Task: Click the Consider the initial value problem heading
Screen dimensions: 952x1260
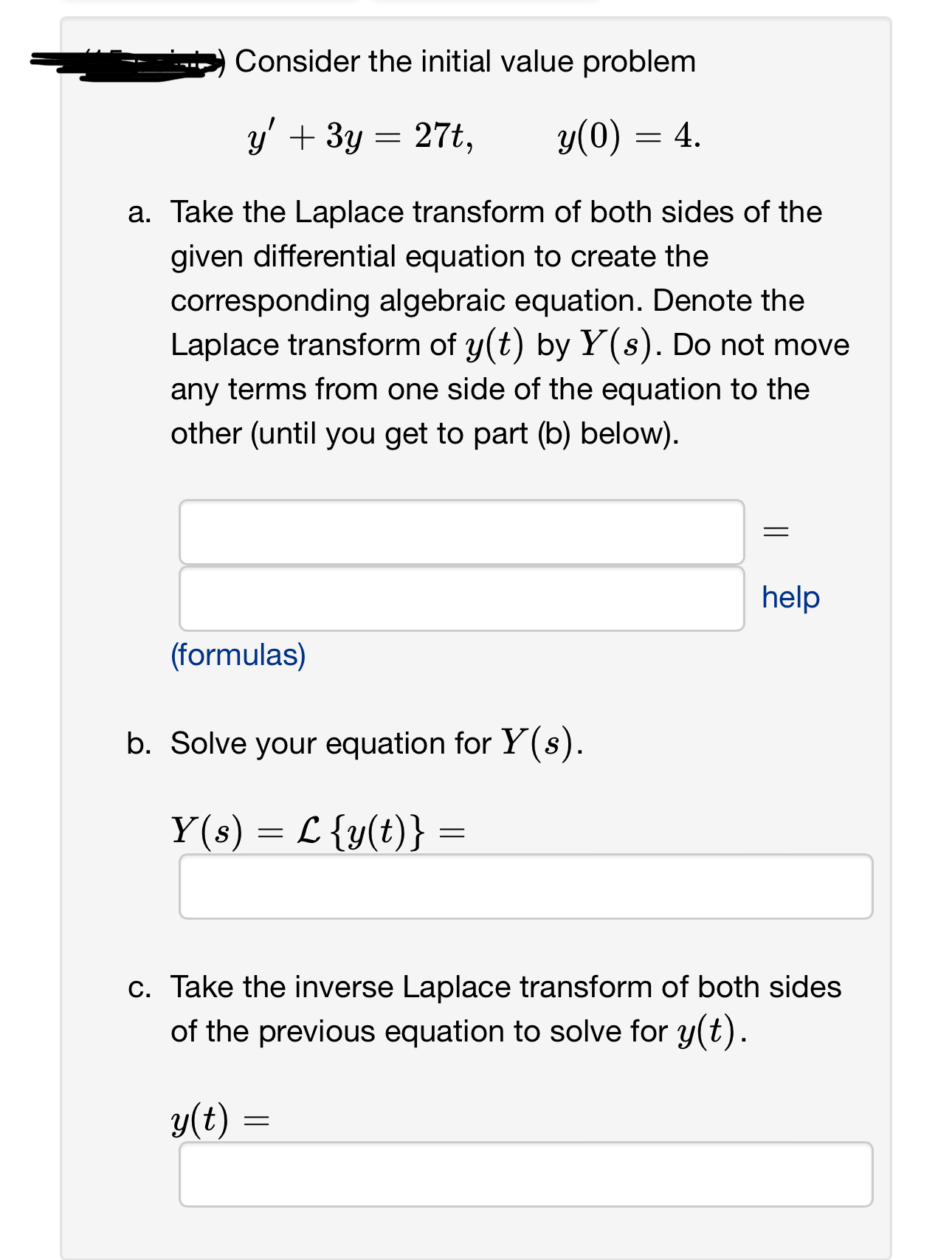Action: (x=466, y=63)
